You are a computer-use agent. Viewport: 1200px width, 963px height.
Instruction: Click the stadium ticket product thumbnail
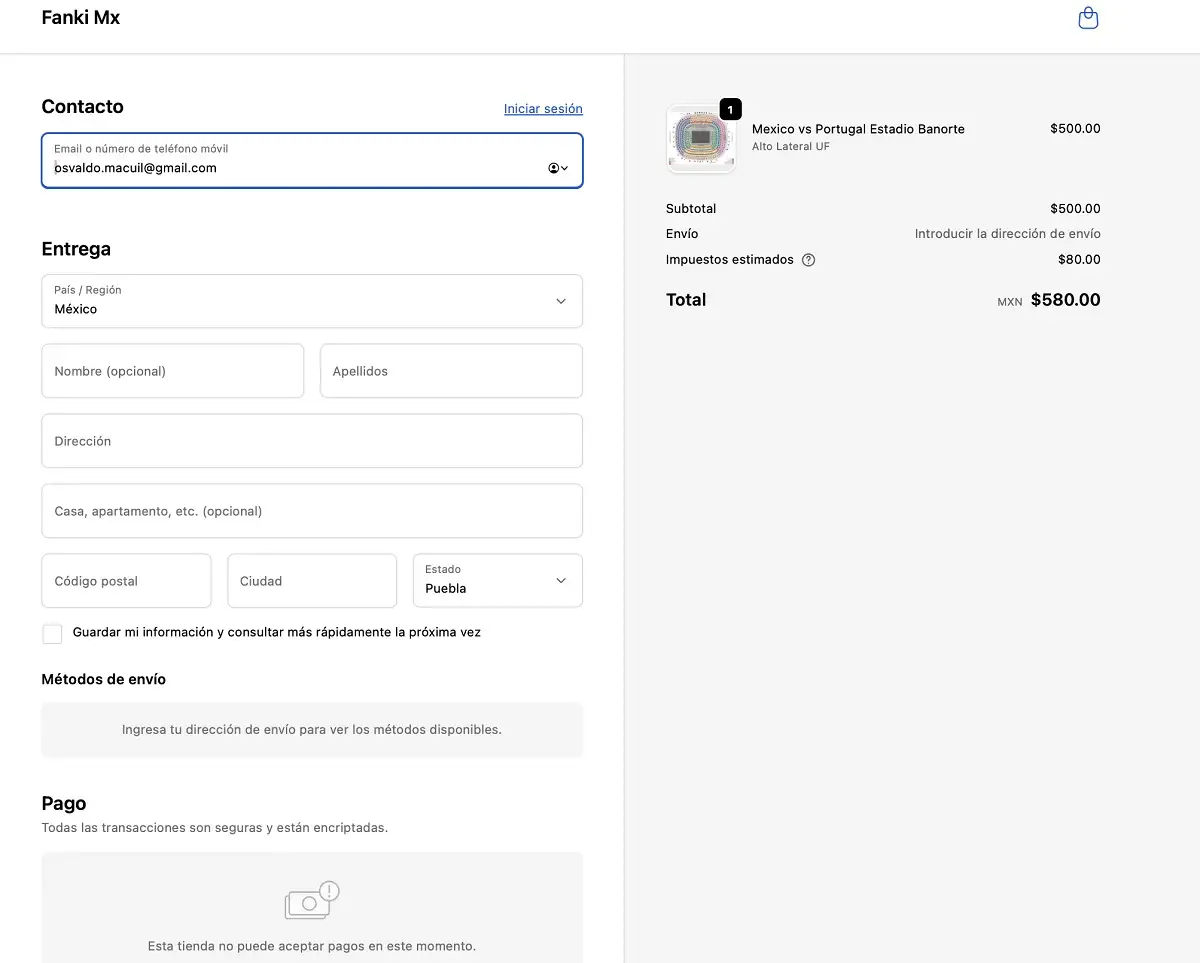pyautogui.click(x=700, y=138)
